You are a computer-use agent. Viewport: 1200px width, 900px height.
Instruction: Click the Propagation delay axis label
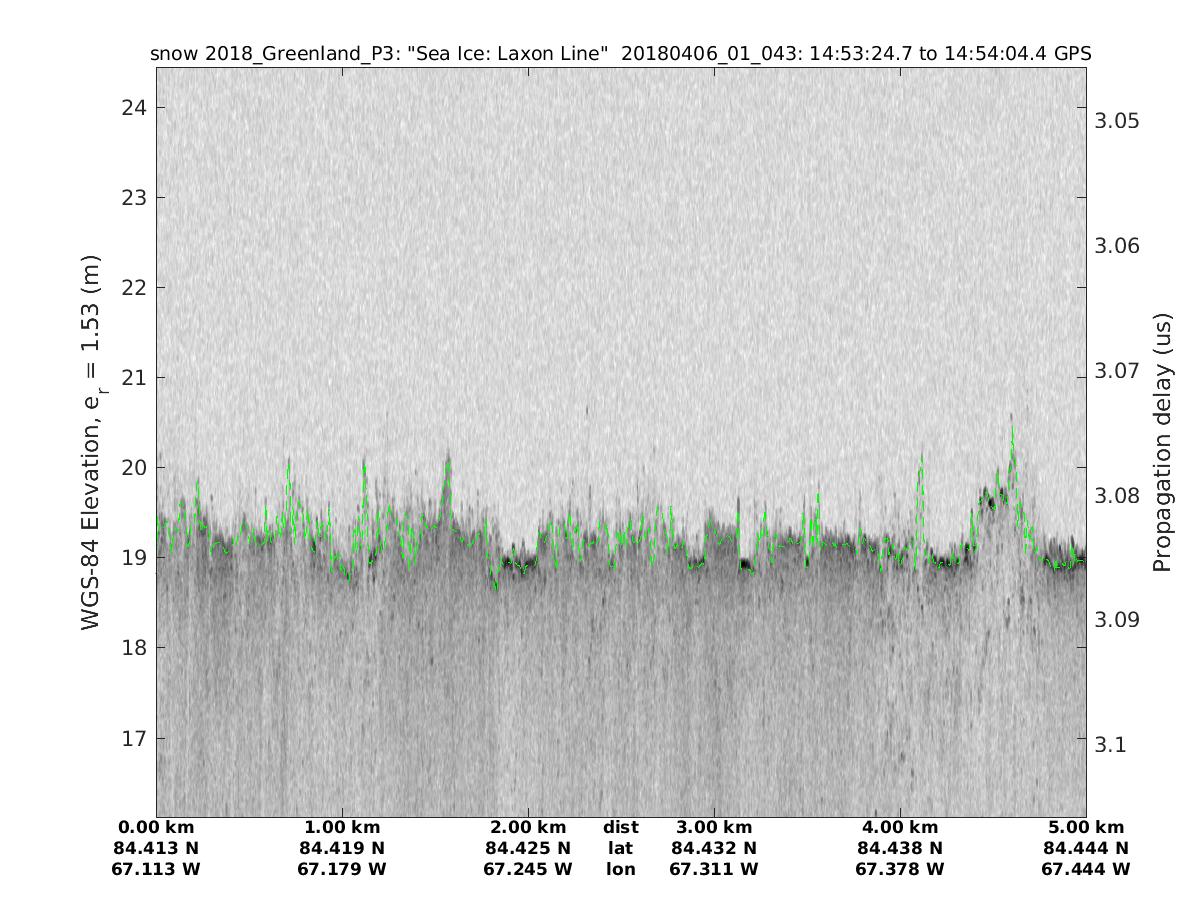tap(1161, 442)
